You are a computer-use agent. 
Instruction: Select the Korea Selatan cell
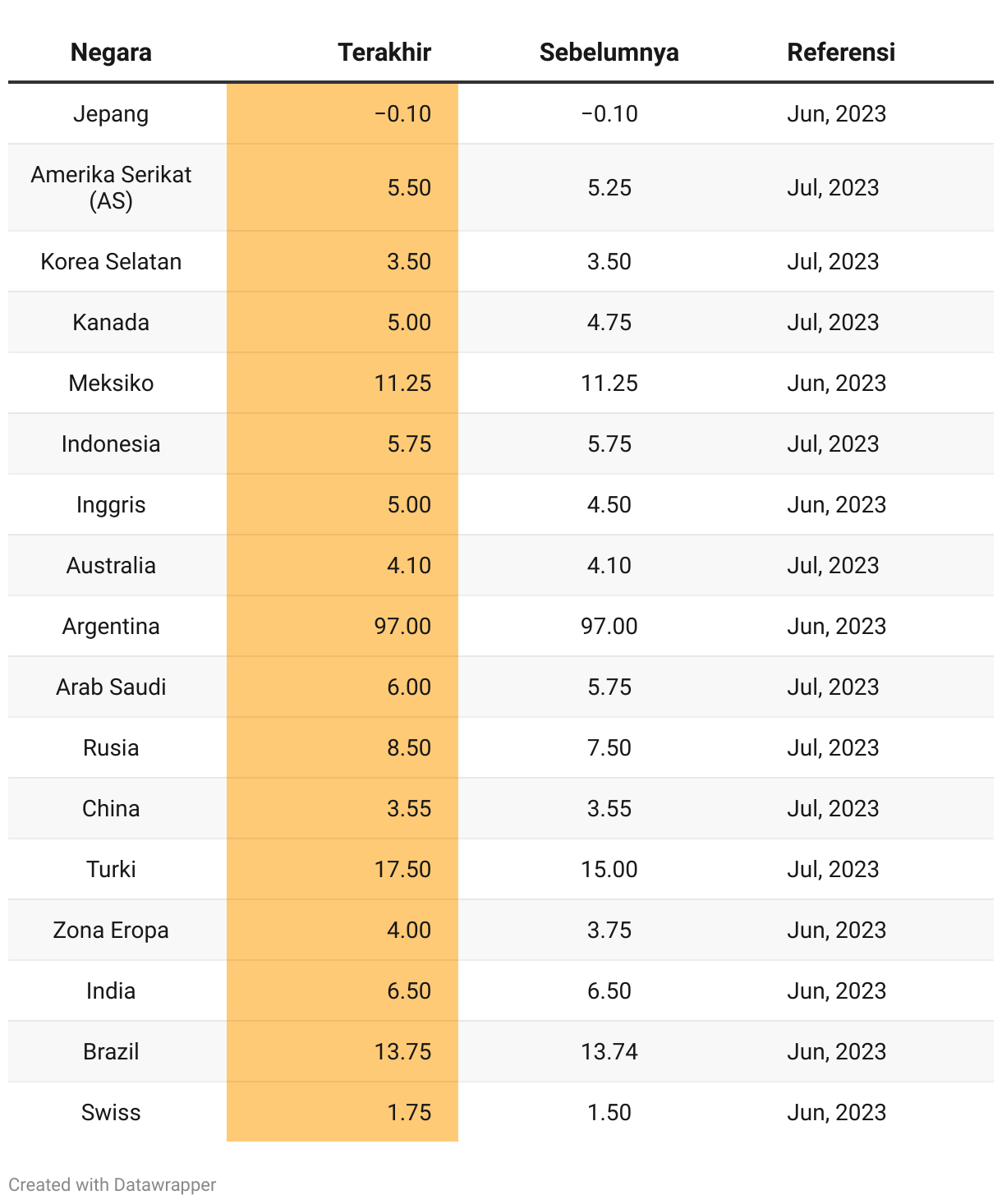coord(111,261)
